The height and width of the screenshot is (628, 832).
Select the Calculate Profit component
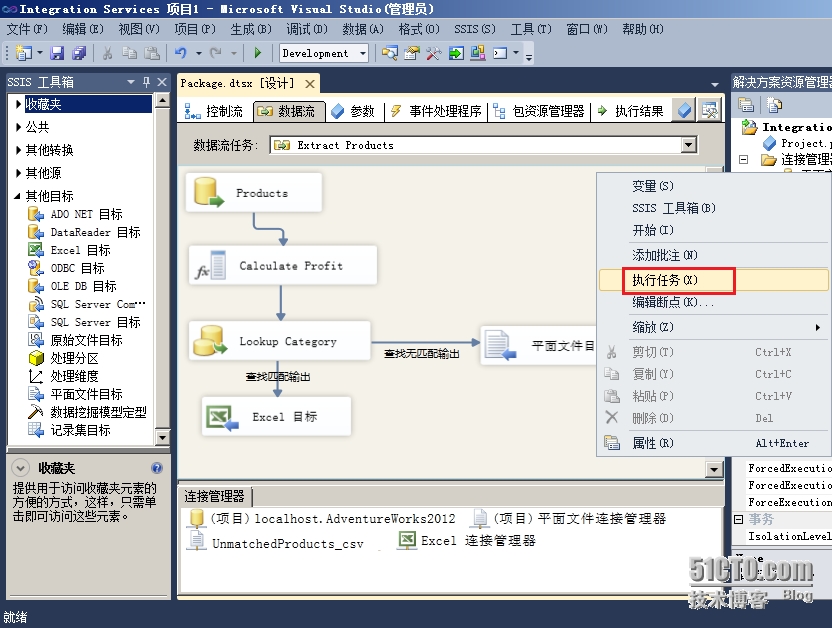[283, 265]
